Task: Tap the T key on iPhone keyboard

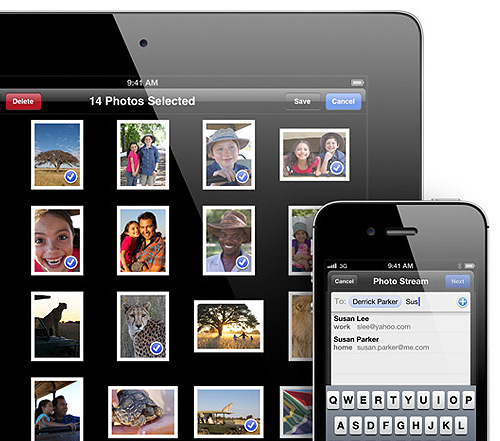Action: click(x=394, y=399)
